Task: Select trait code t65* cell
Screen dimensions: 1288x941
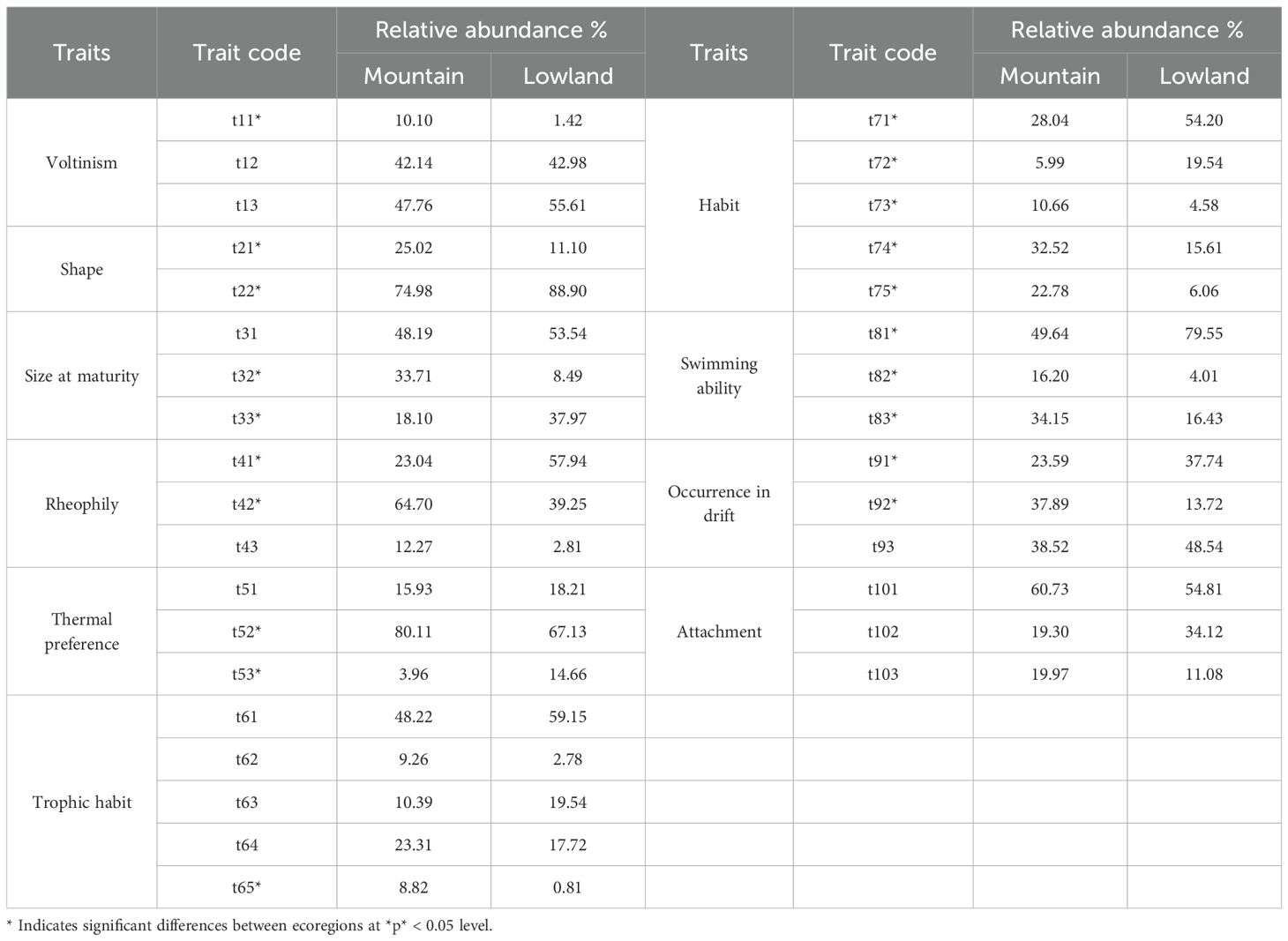Action: point(246,887)
